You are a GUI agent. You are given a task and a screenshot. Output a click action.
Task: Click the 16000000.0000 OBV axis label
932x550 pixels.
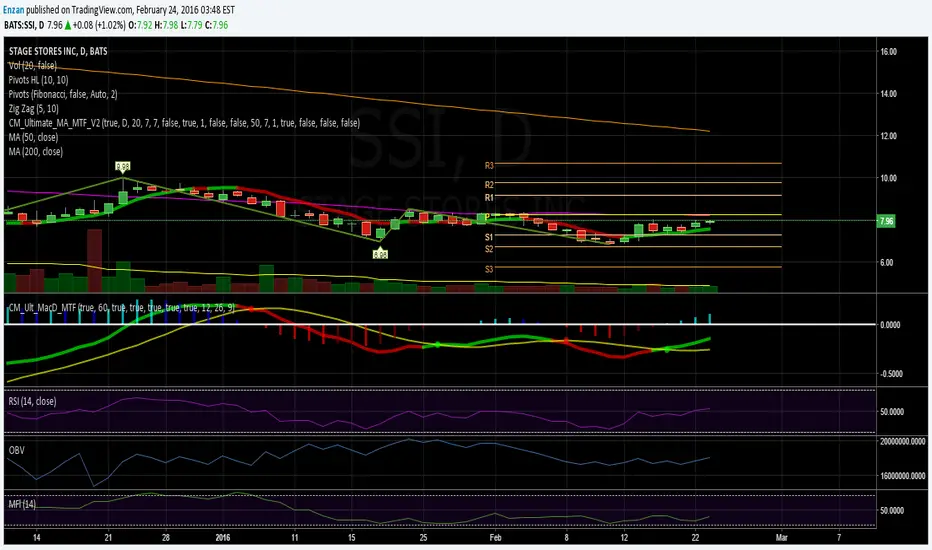(903, 476)
